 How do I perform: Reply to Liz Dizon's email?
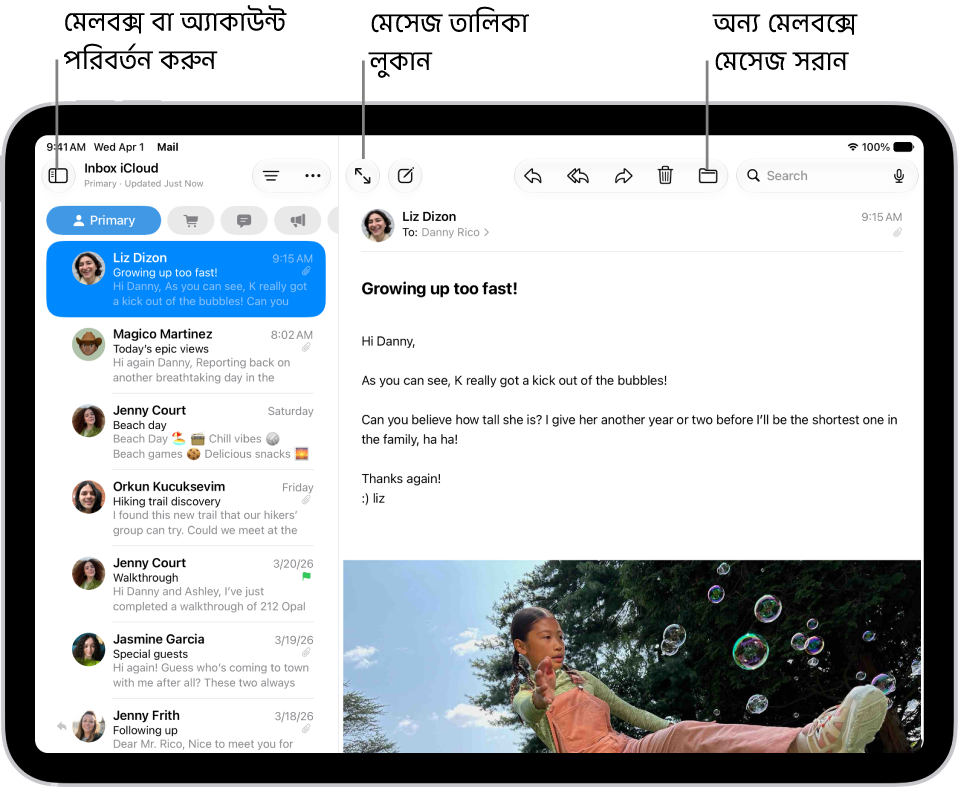tap(533, 176)
